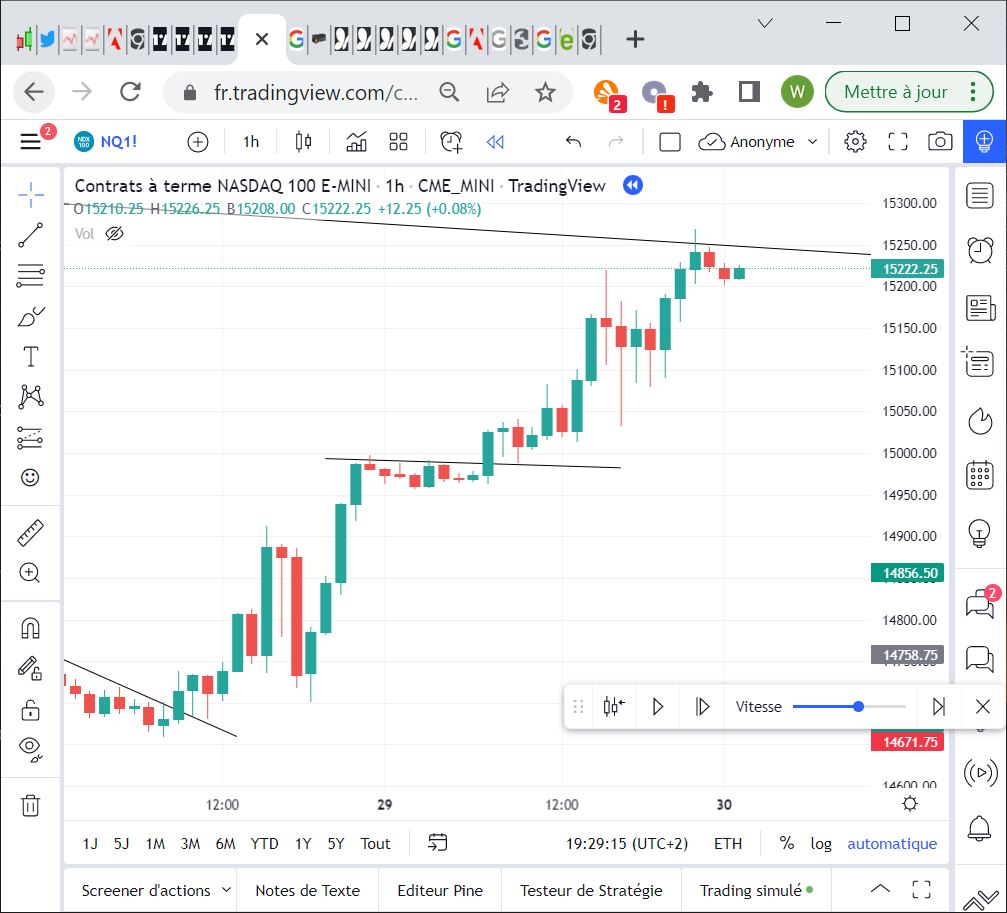This screenshot has height=913, width=1007.
Task: Open the alerts clock panel
Action: coord(980,250)
